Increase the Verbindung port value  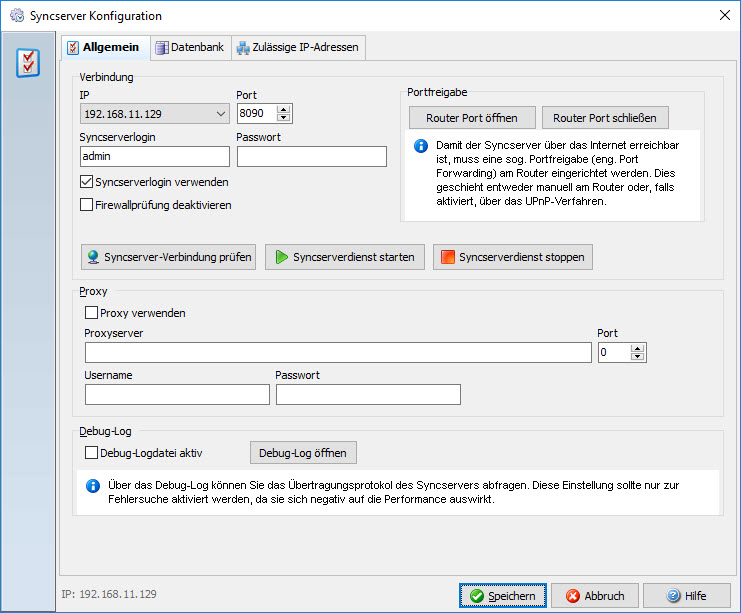pos(284,110)
